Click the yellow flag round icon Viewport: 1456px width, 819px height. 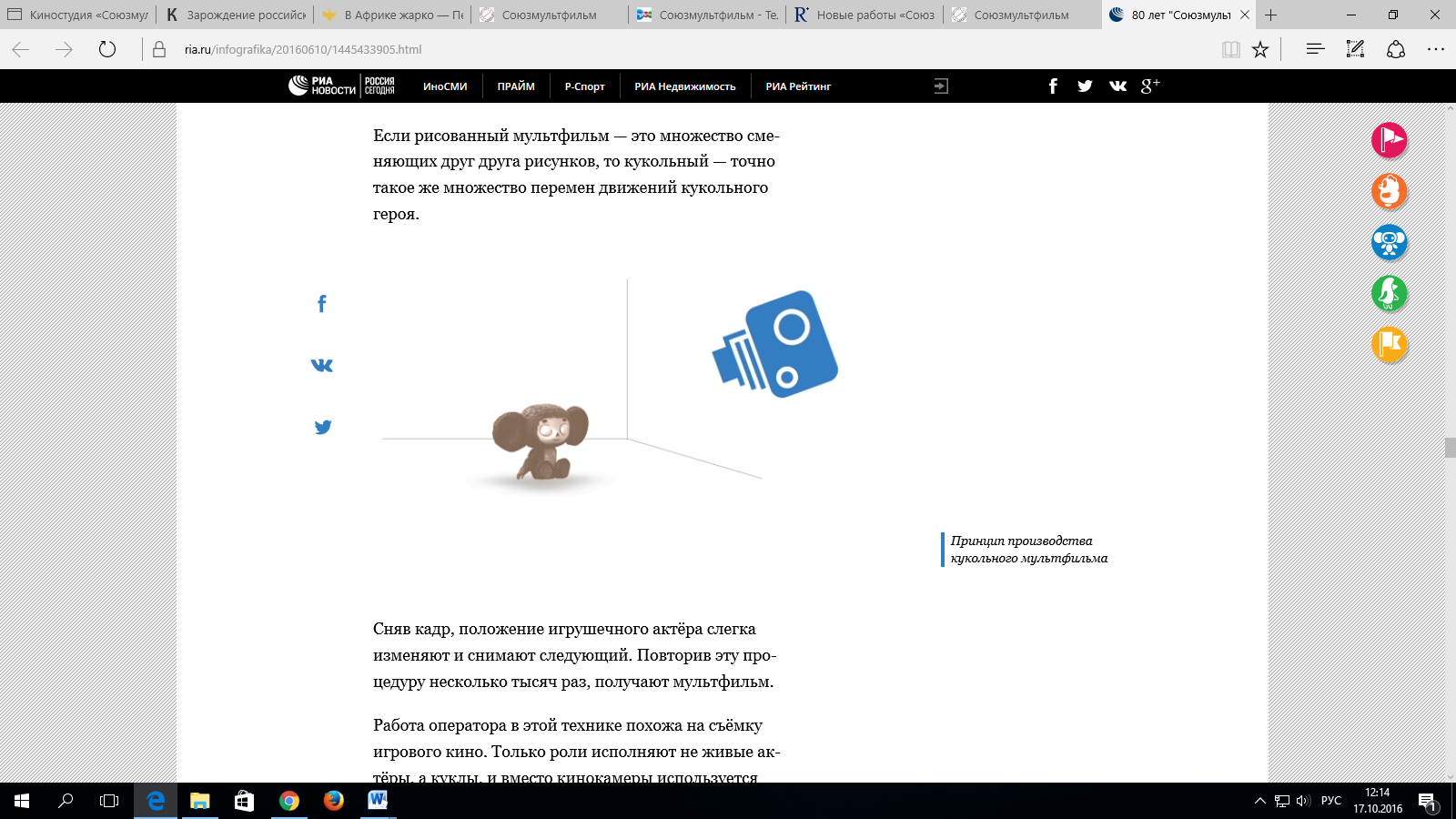1390,344
